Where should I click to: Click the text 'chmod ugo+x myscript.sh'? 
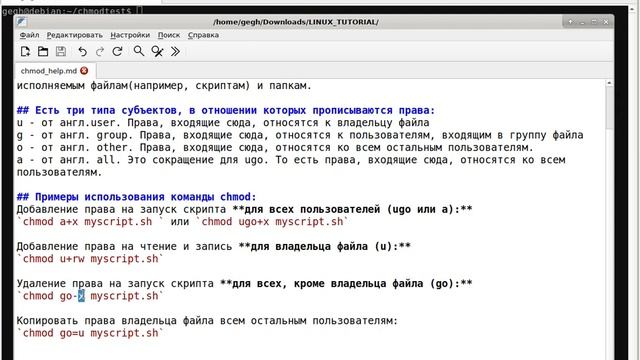tap(272, 222)
